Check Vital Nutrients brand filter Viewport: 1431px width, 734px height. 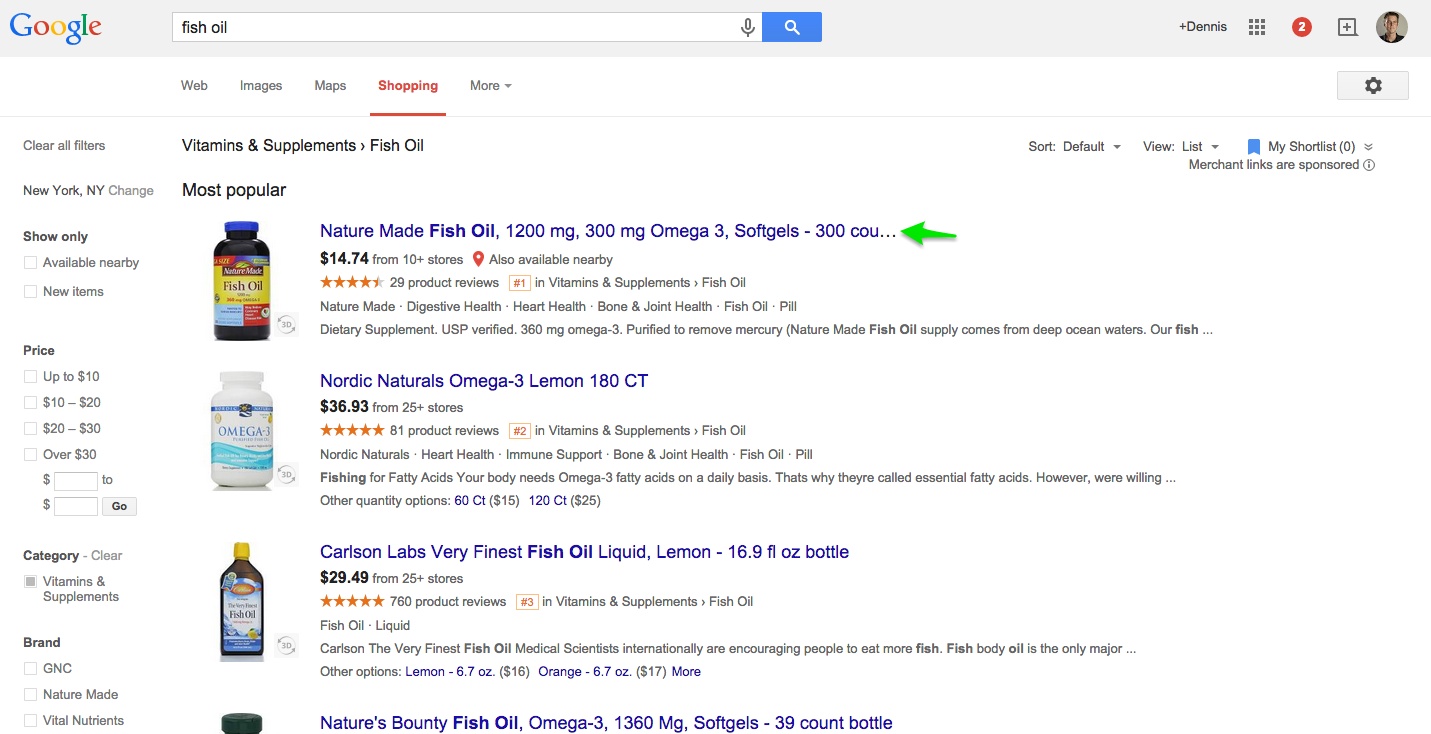pos(31,721)
